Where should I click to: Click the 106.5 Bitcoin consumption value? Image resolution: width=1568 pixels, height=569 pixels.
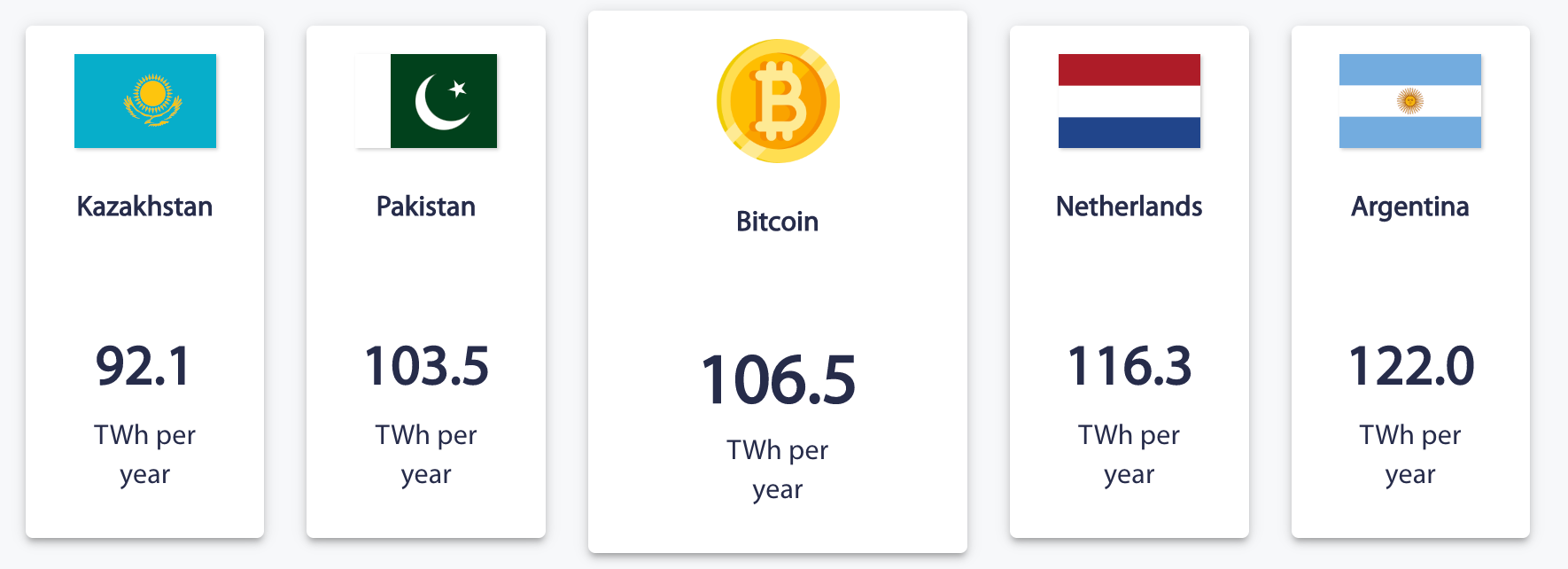pyautogui.click(x=778, y=380)
